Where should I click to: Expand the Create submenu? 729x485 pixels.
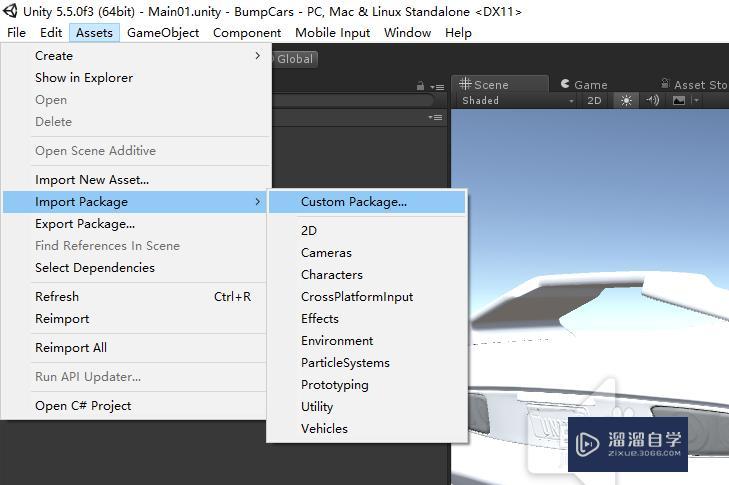[135, 56]
